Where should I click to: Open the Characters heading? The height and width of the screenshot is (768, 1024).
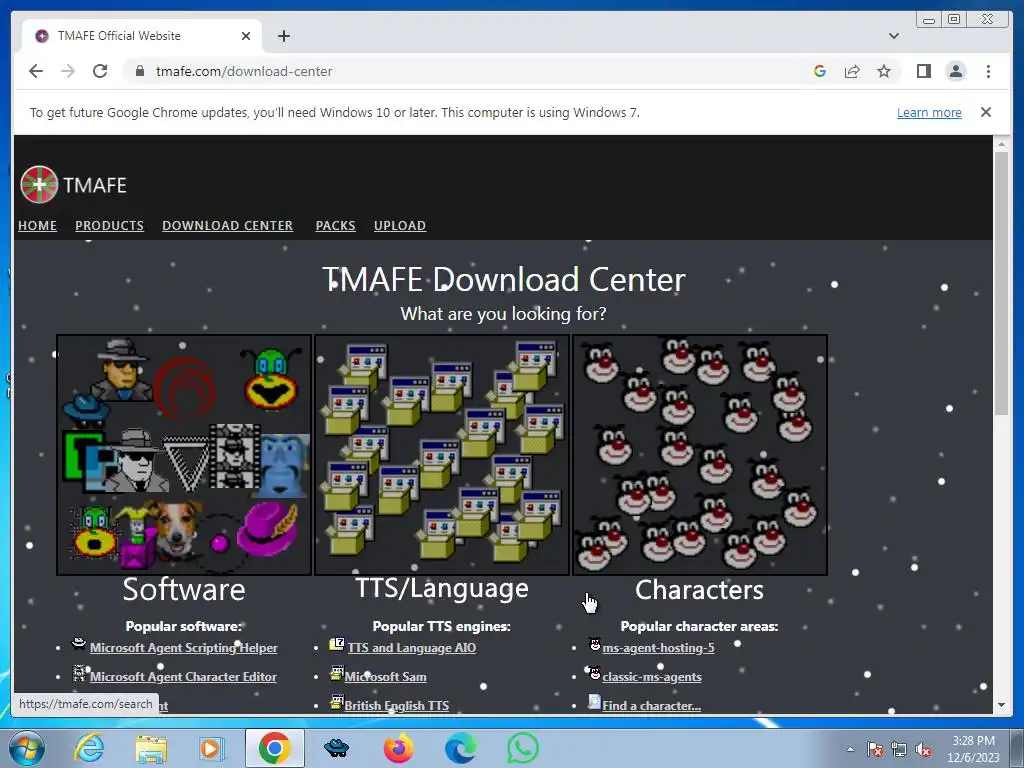[699, 590]
